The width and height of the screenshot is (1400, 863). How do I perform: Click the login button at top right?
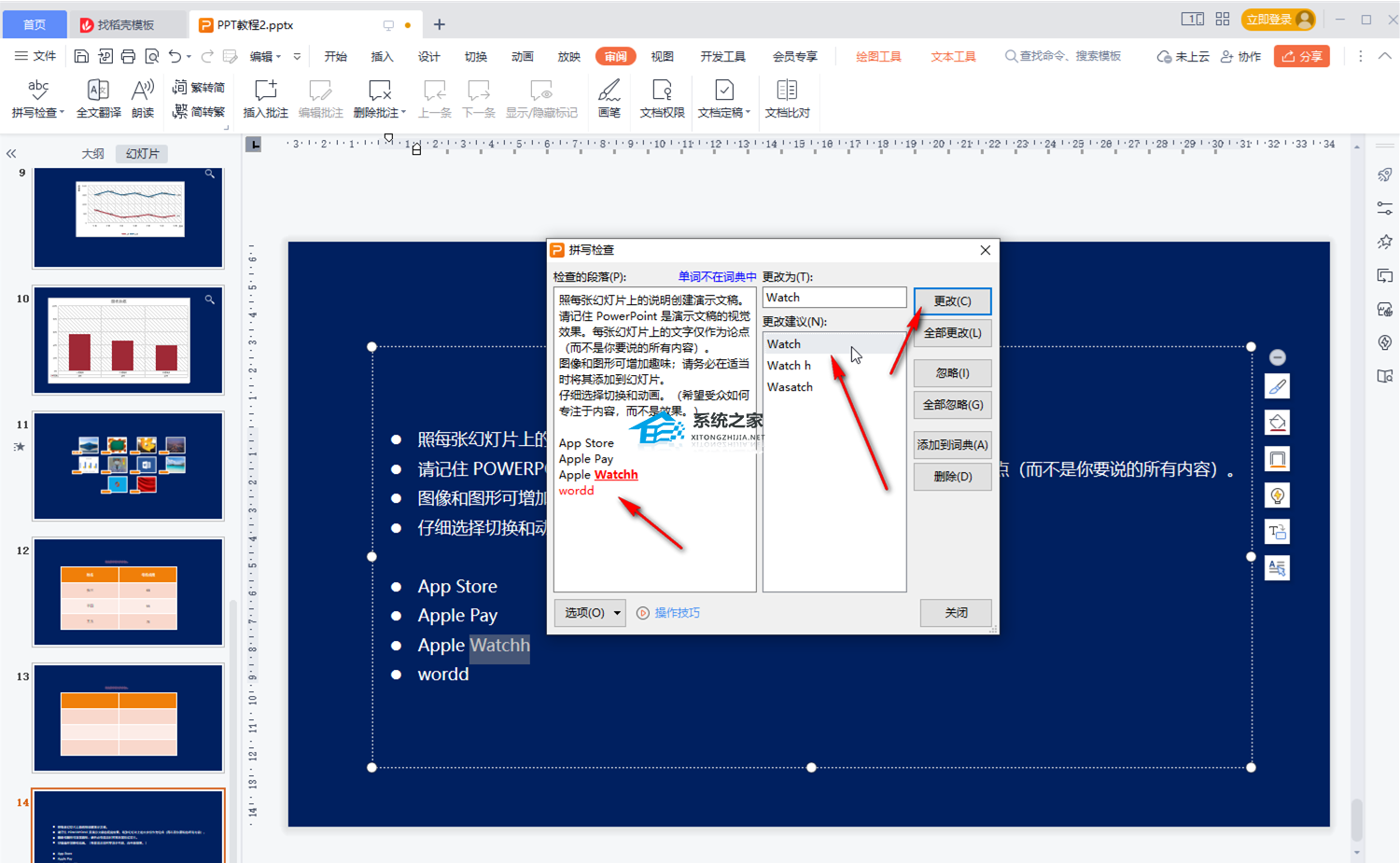(x=1279, y=20)
